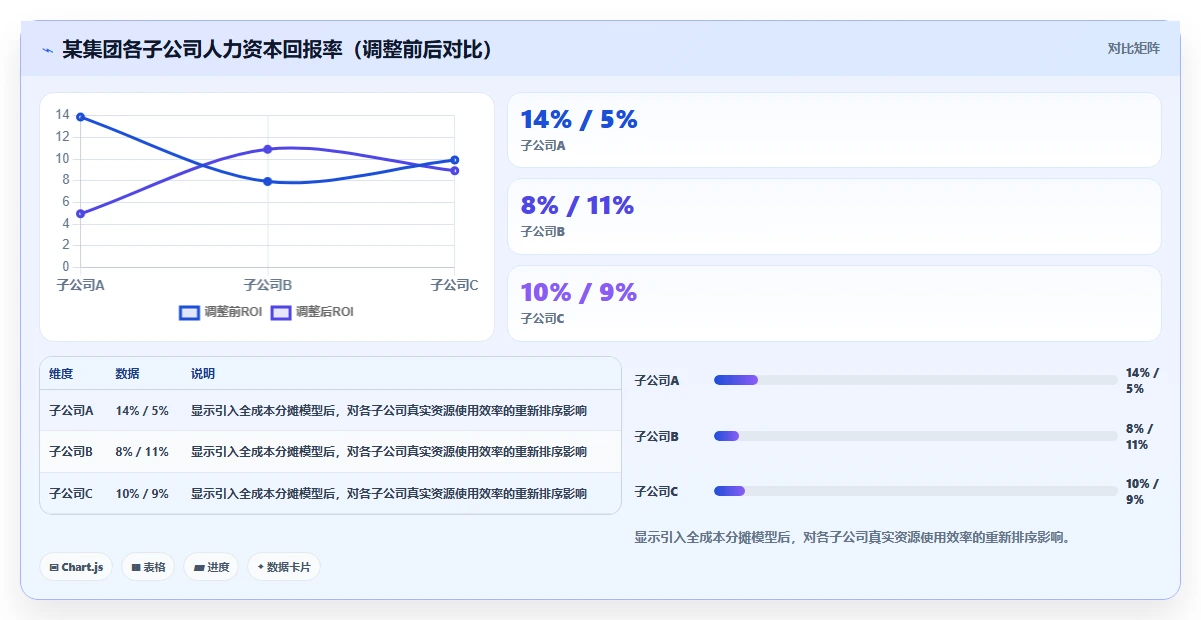1201x620 pixels.
Task: Click the 子公司B progress bar
Action: (x=915, y=436)
